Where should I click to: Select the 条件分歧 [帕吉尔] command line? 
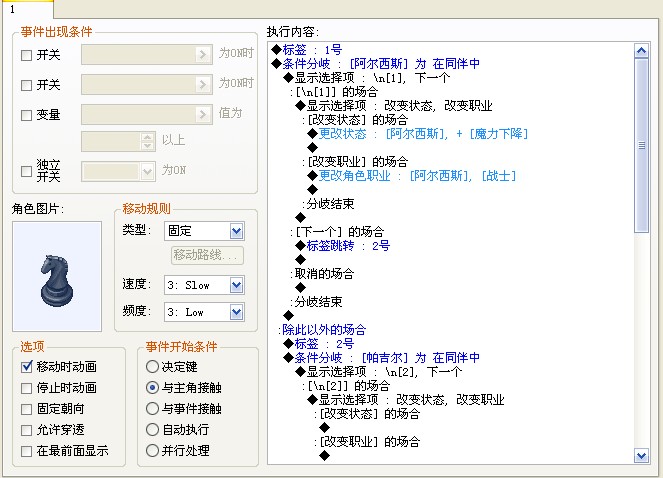click(x=382, y=357)
